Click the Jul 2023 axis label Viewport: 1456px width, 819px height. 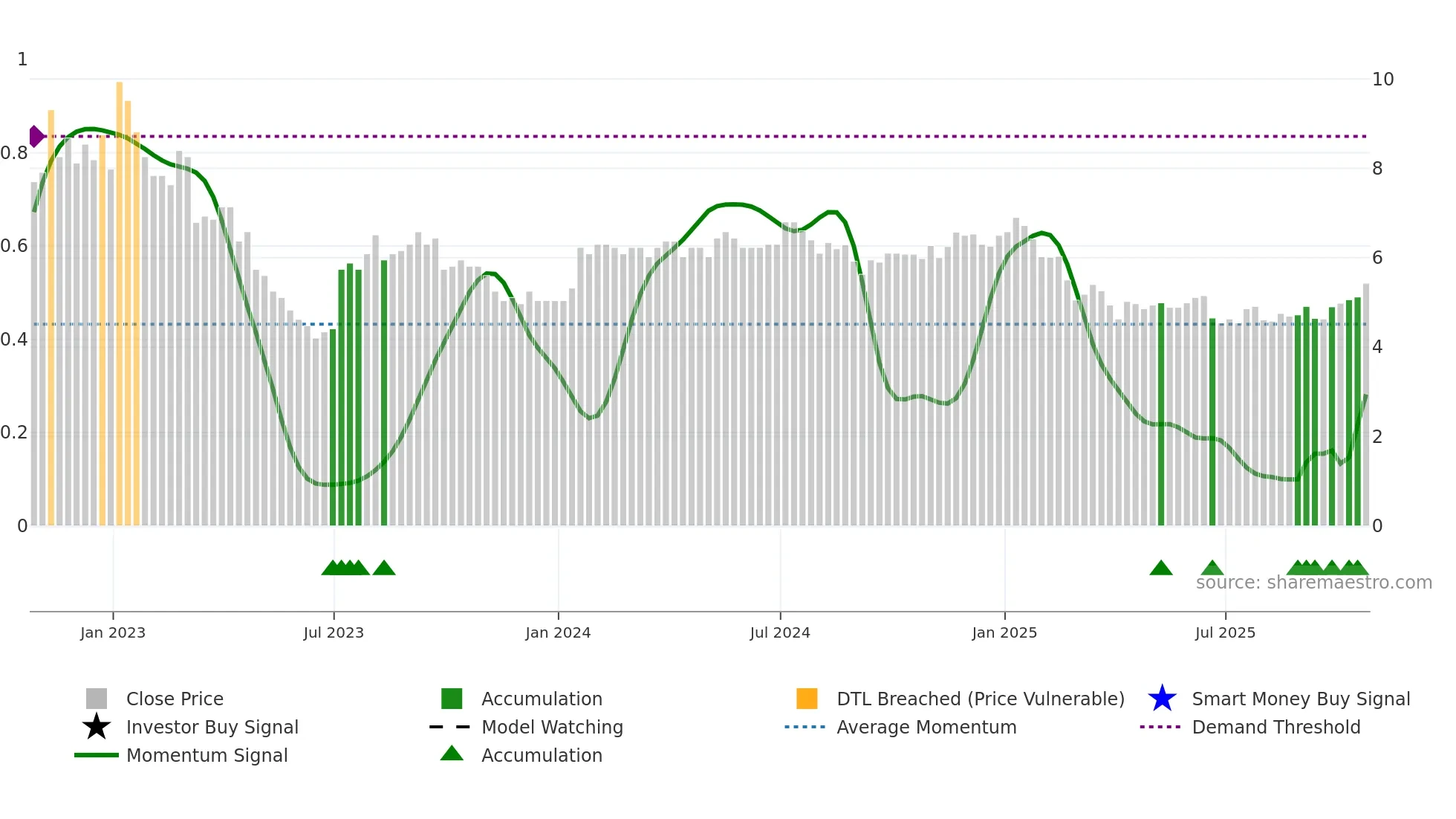[334, 632]
